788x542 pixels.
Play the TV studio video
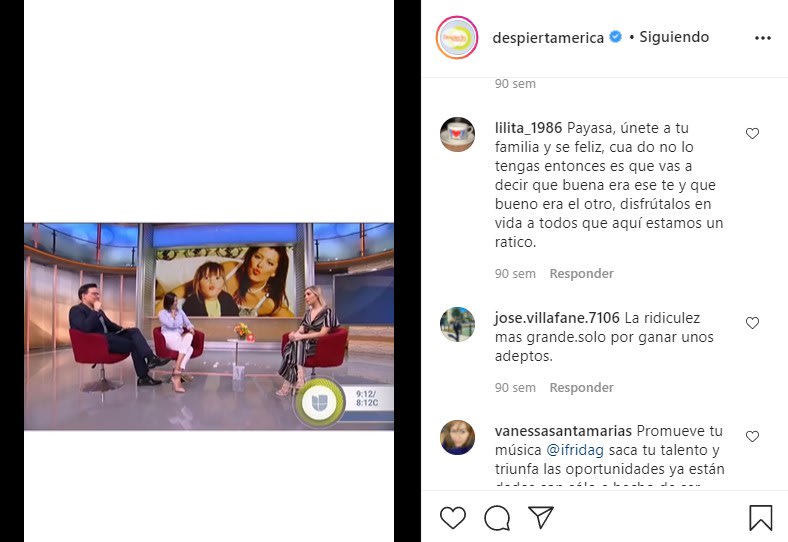pos(209,326)
